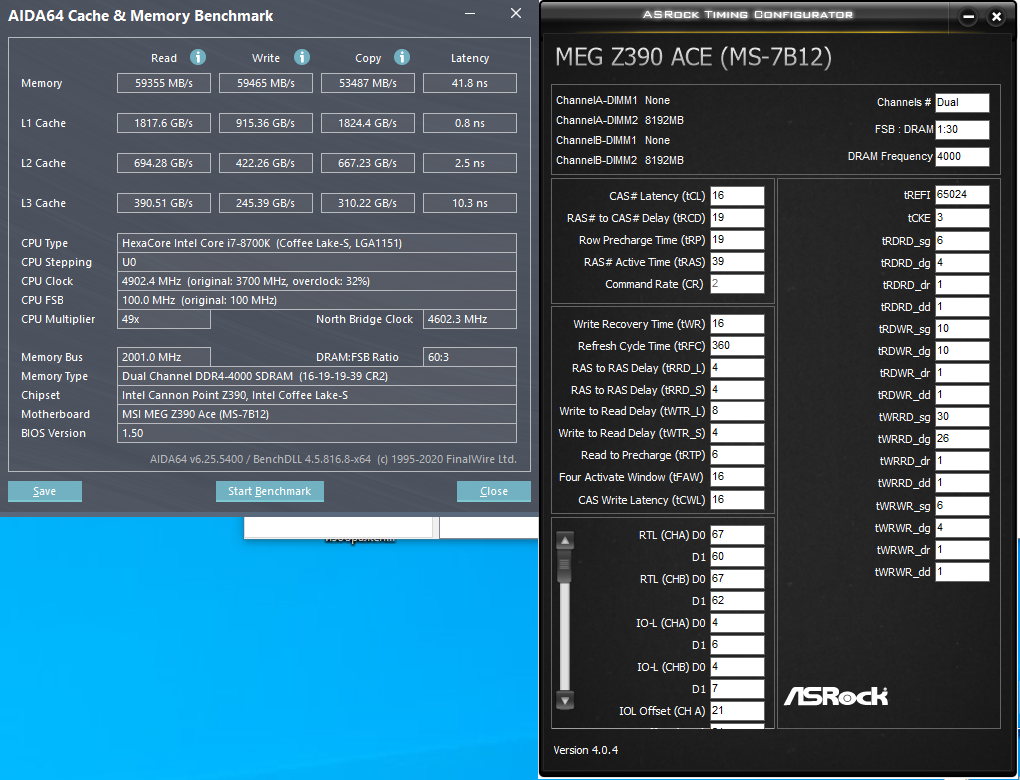Viewport: 1020px width, 780px height.
Task: Click the Read info icon in AIDA64
Action: 198,57
